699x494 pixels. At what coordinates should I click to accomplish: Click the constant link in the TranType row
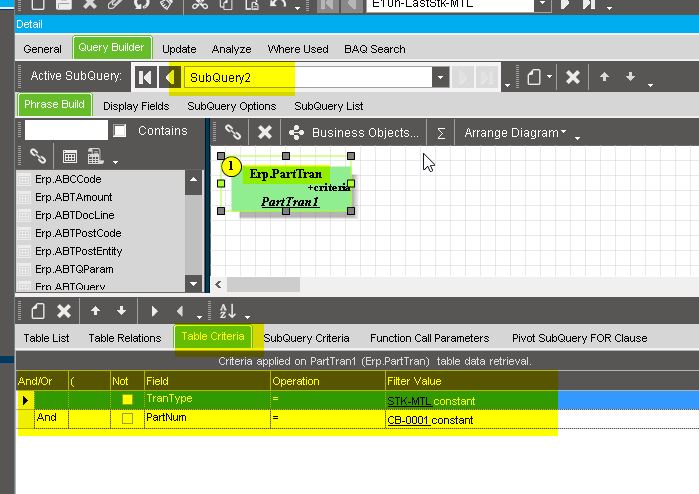(x=454, y=401)
